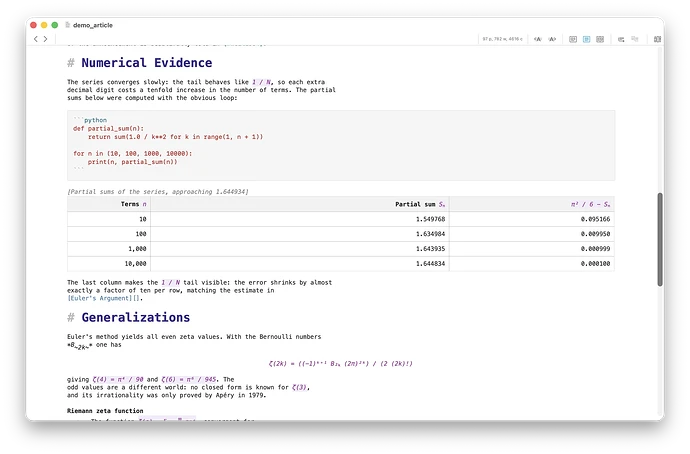Click the print(n, partial_sum(n)) line

pyautogui.click(x=132, y=162)
